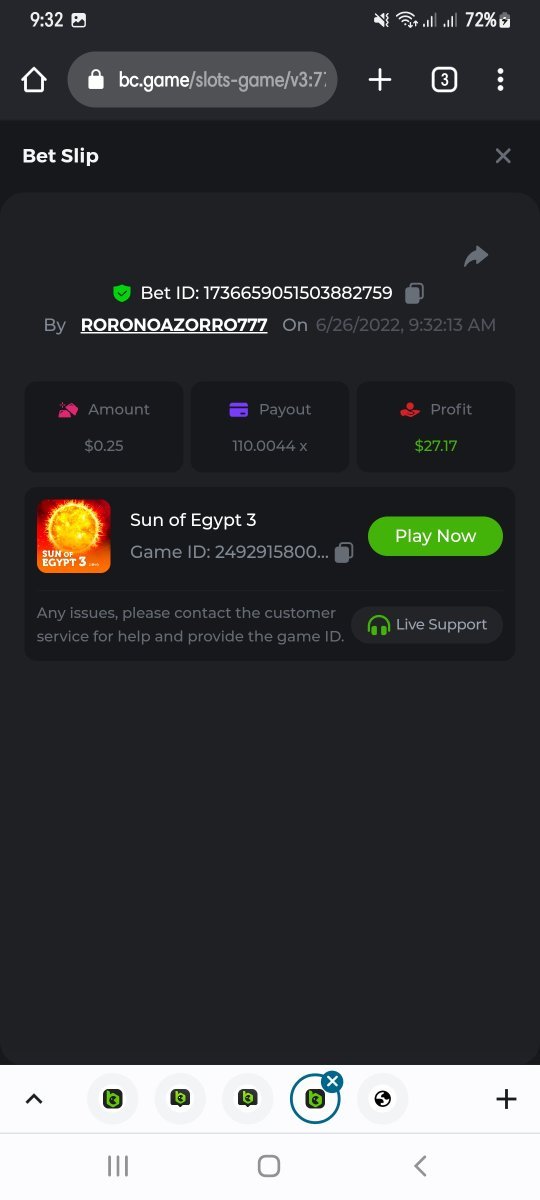Close the Bet Slip panel
Screen dimensions: 540x1200
click(503, 155)
